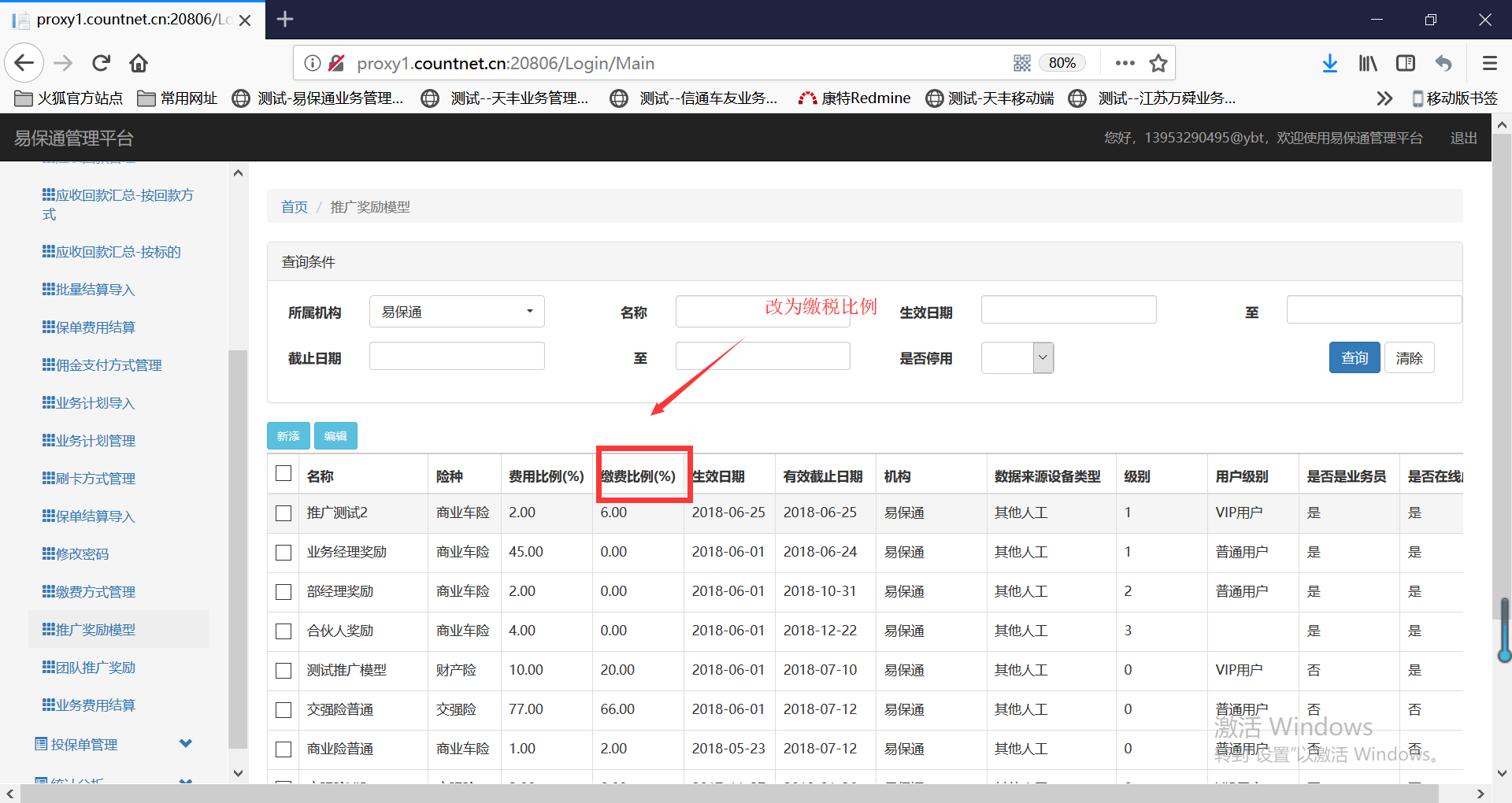
Task: Click the Firefox home icon
Action: point(139,63)
